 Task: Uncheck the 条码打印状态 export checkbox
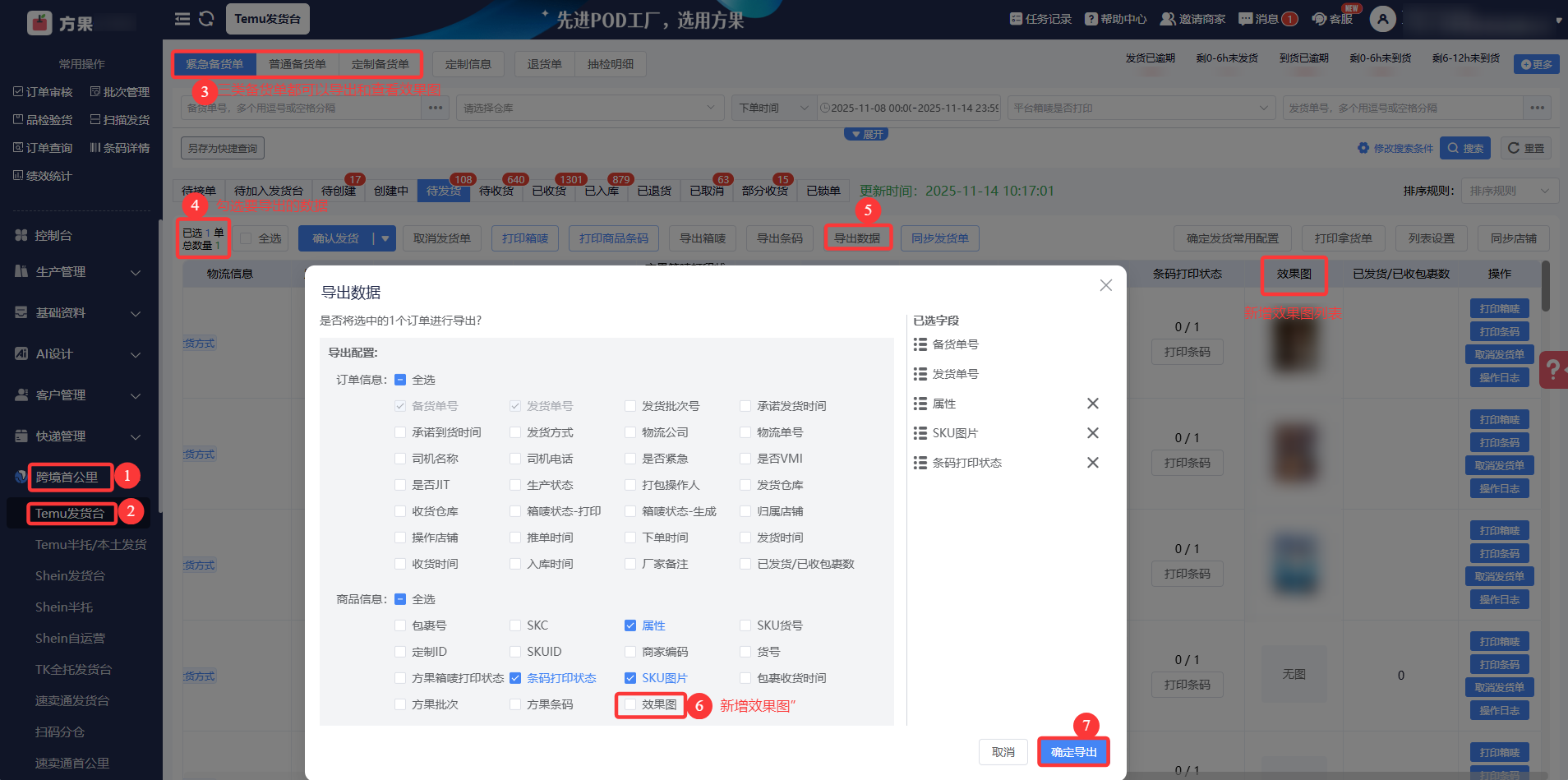(x=515, y=678)
